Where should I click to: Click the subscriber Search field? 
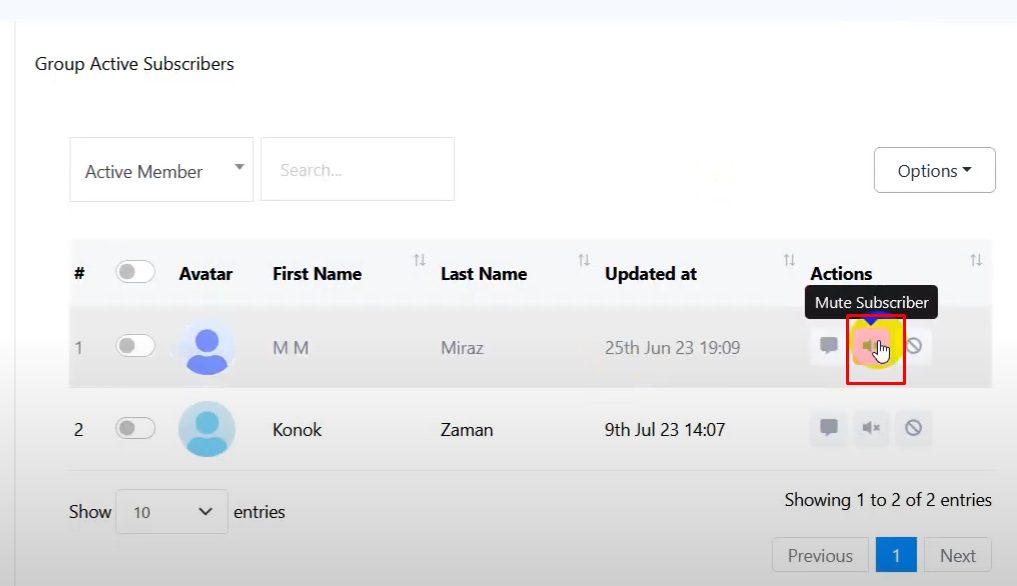(357, 170)
